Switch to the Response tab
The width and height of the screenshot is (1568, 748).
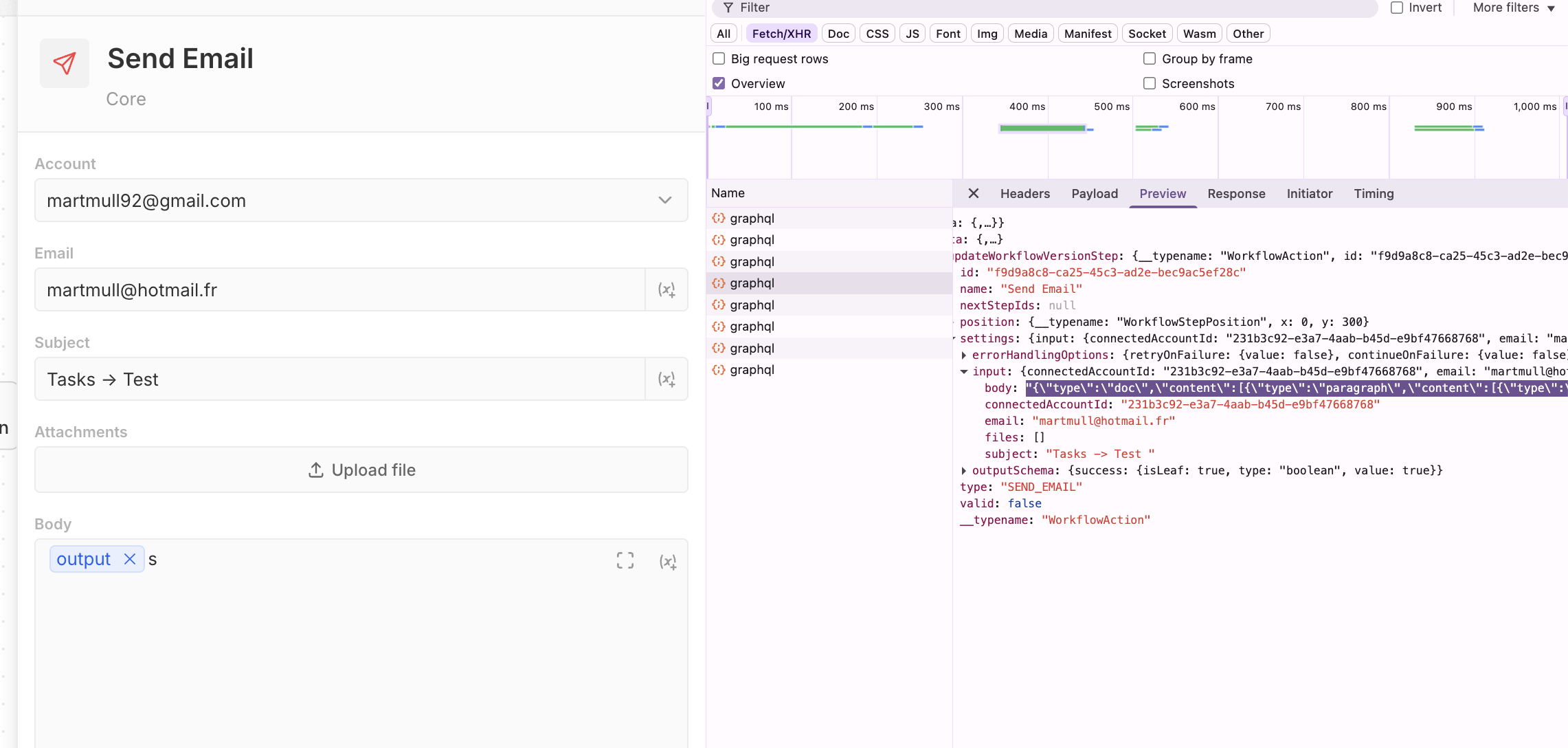tap(1235, 193)
